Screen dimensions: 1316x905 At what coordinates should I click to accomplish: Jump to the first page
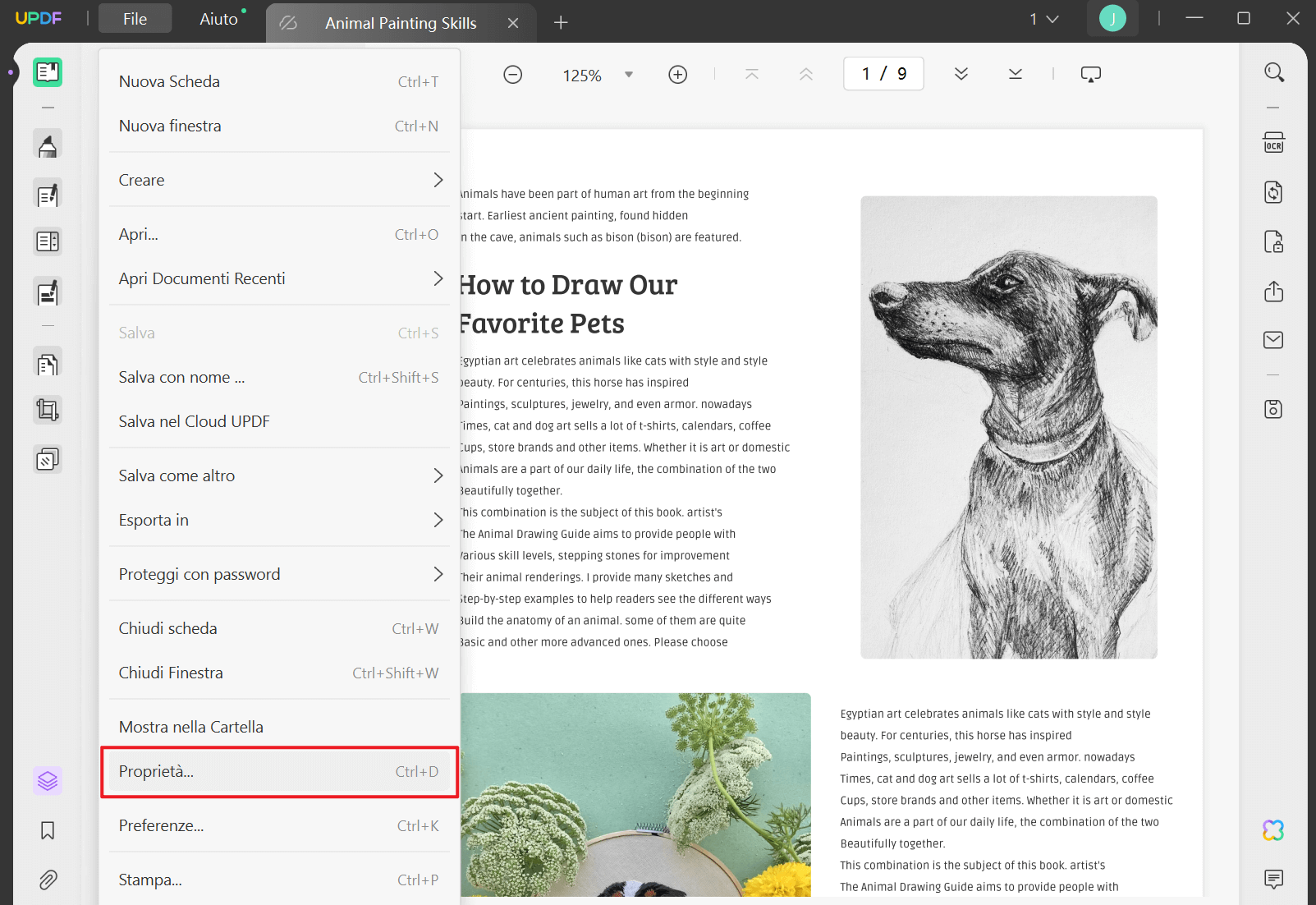(752, 74)
